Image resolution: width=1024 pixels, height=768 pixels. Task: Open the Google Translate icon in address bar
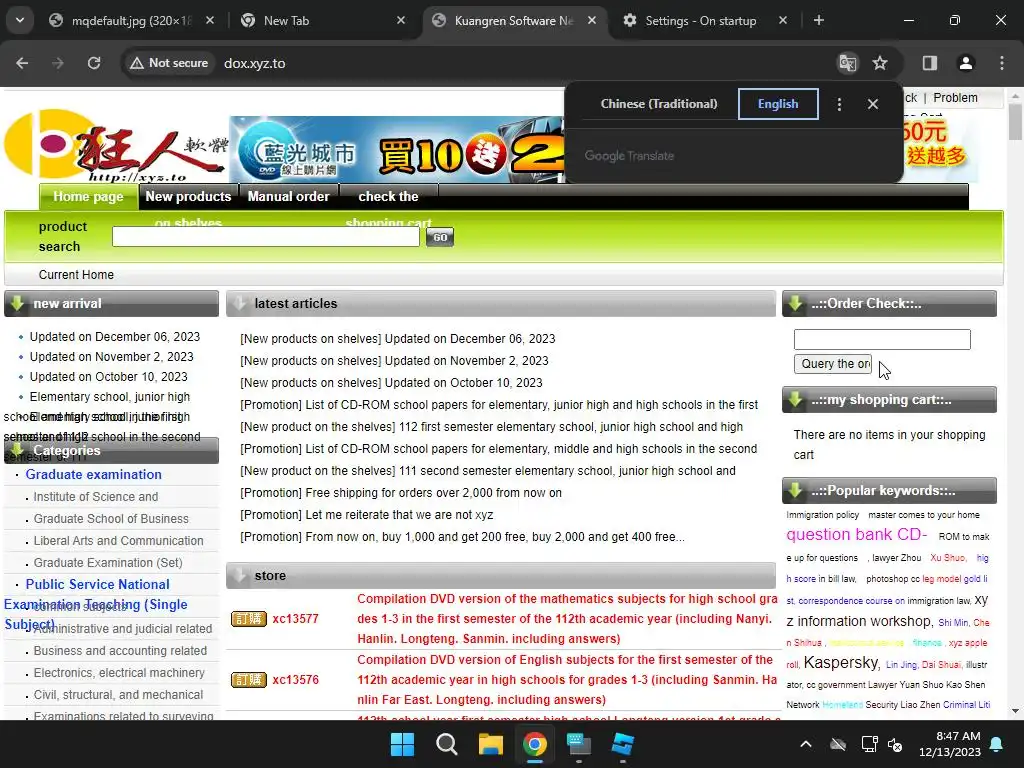[848, 63]
